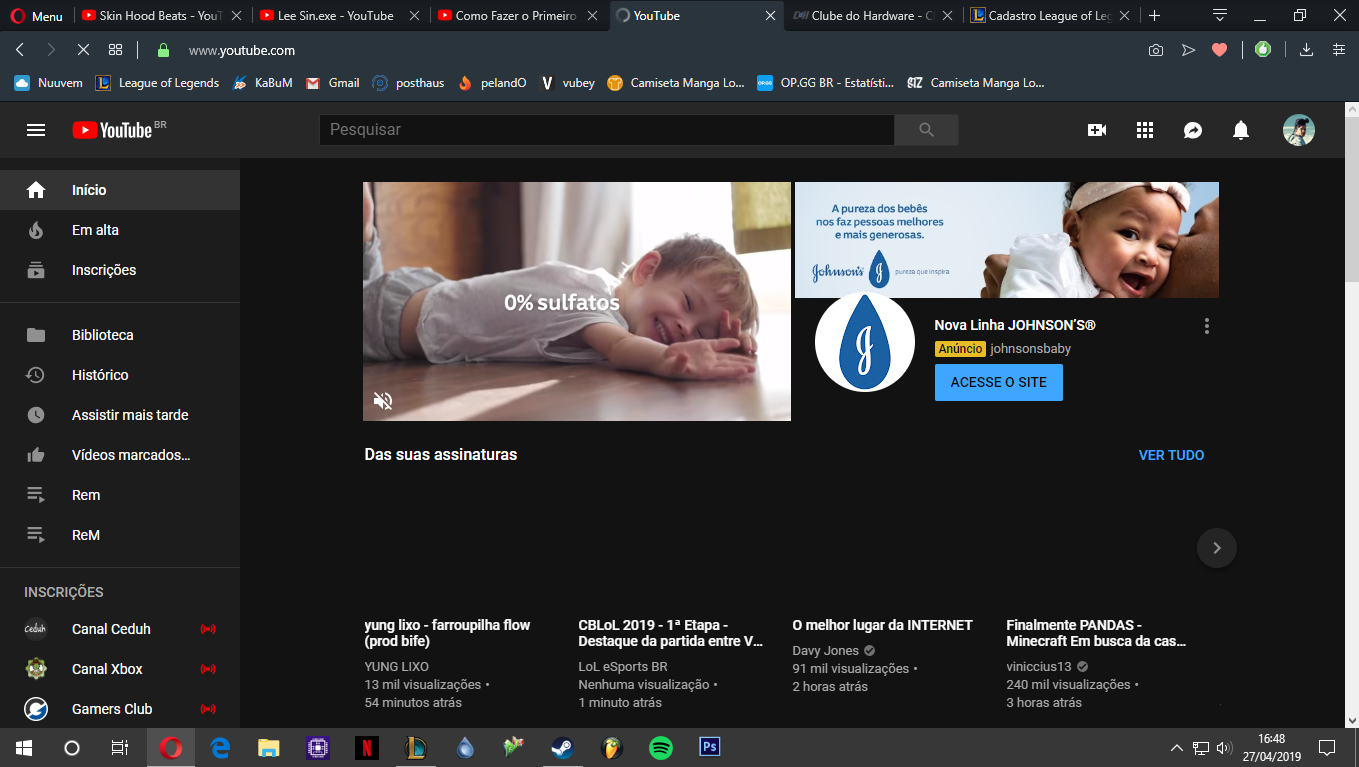Viewport: 1359px width, 767px height.
Task: Add page to bookmarks heart icon
Action: (1219, 50)
